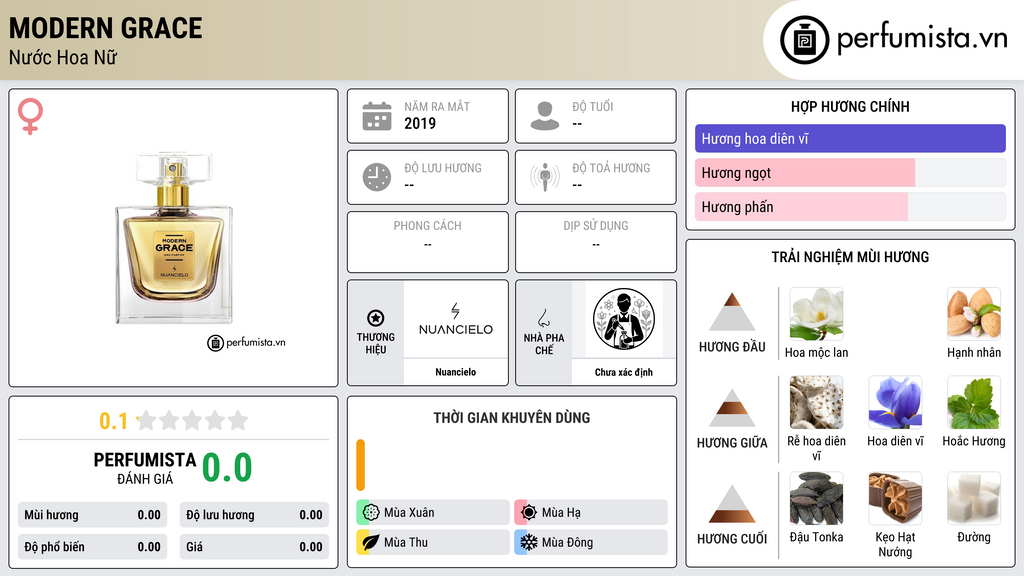Viewport: 1024px width, 576px height.
Task: Click the nose icon above Nhà pha chế
Action: click(x=543, y=318)
